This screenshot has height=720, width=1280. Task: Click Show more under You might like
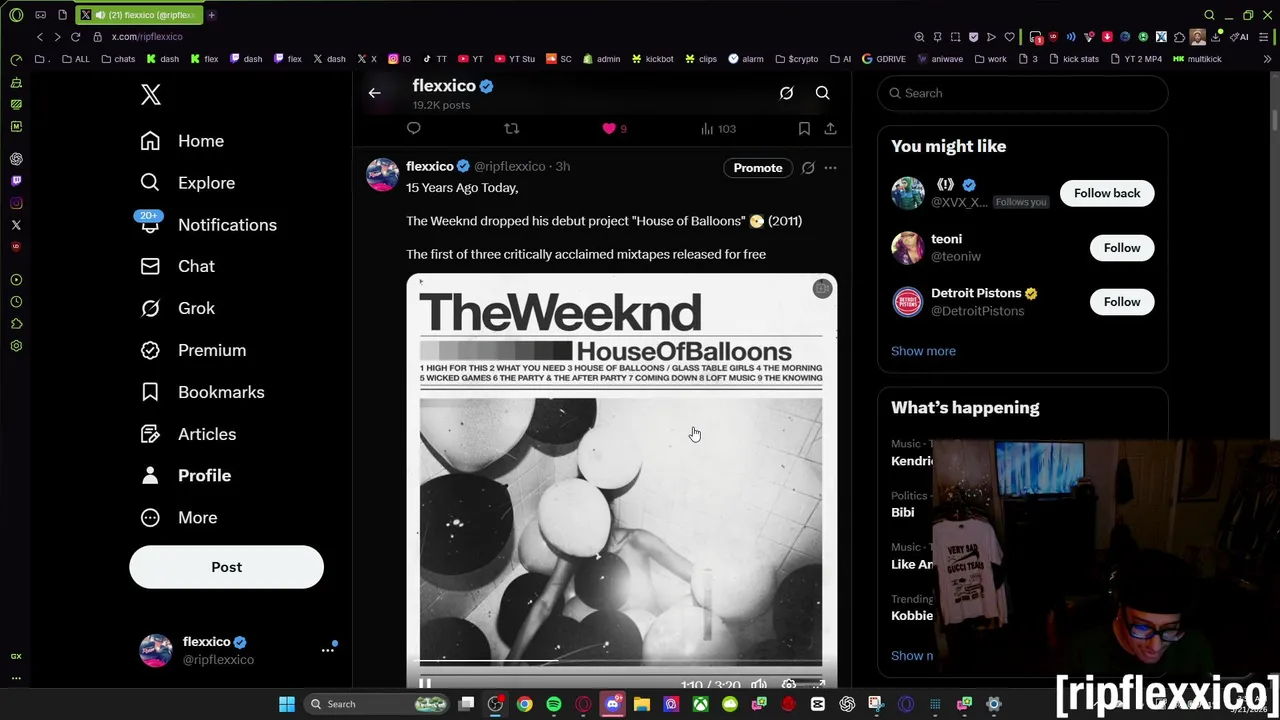tap(923, 351)
